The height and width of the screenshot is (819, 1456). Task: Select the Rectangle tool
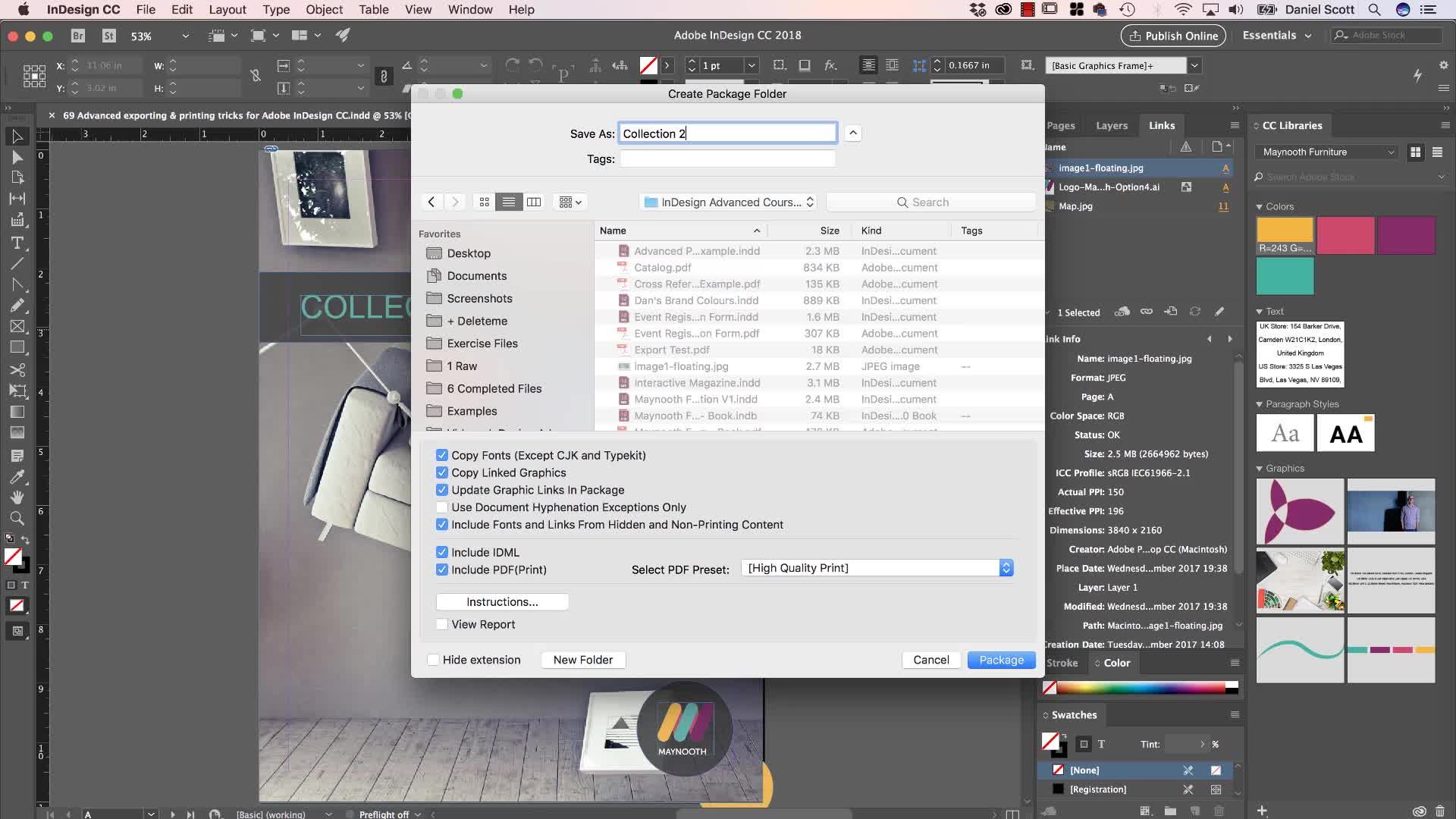pyautogui.click(x=17, y=347)
